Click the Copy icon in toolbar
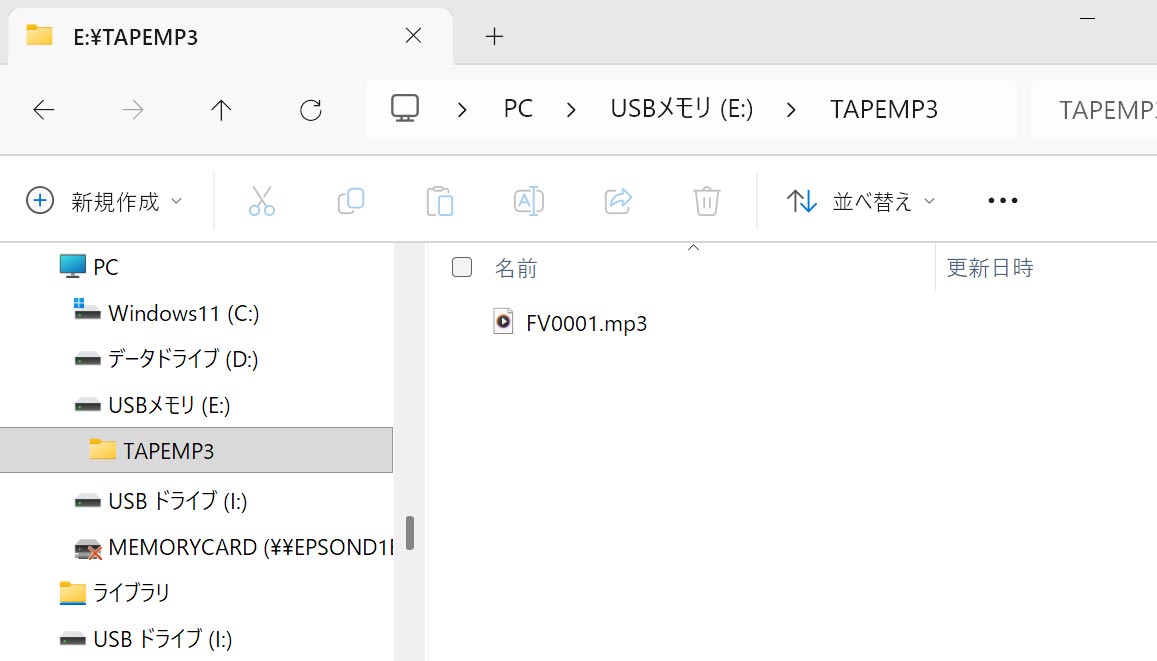Screen dimensions: 1157x661 tap(350, 201)
